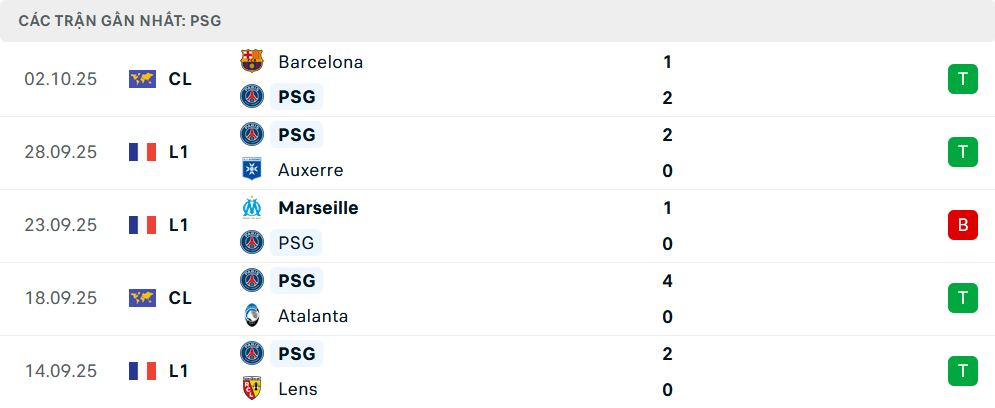The width and height of the screenshot is (995, 408).
Task: Click PSG's score of 4 against Atalanta
Action: click(x=667, y=281)
